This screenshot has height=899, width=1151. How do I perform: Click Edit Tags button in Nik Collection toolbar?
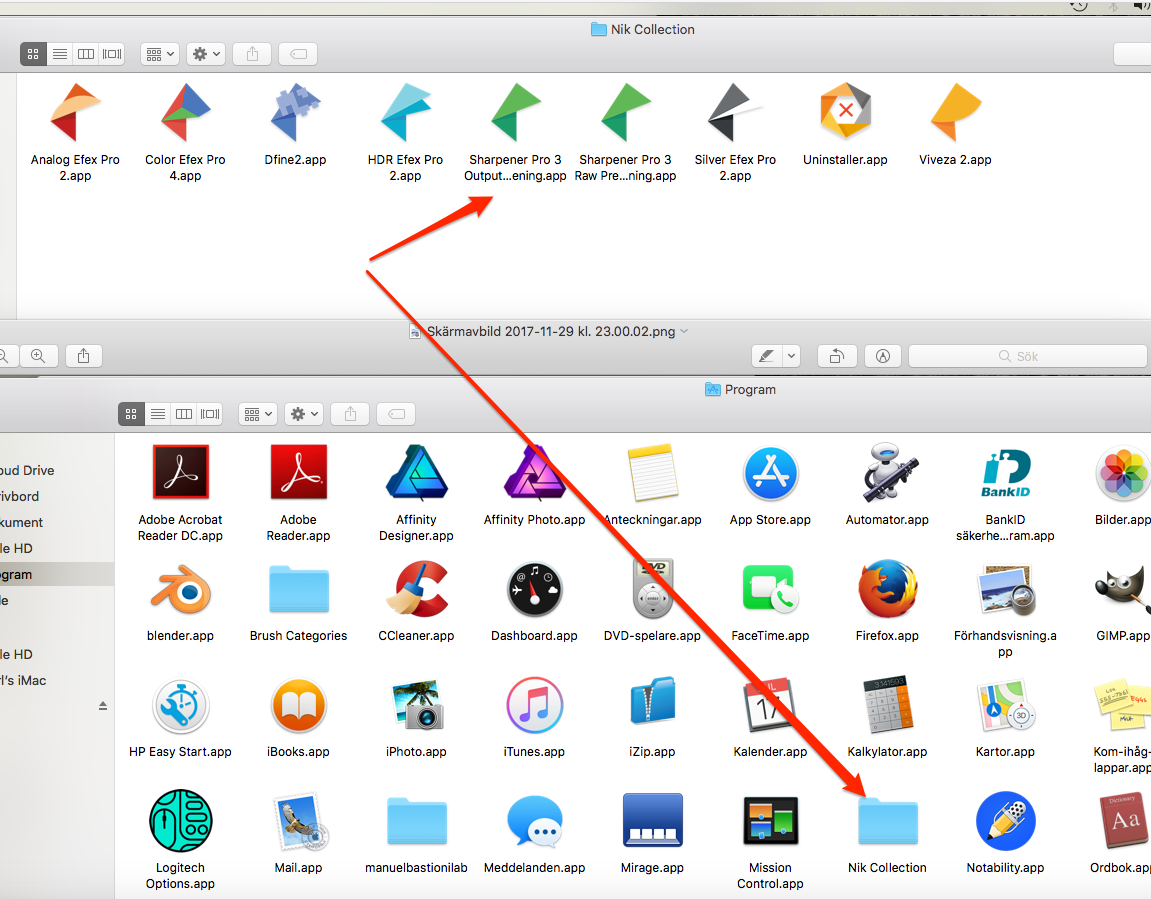(298, 54)
